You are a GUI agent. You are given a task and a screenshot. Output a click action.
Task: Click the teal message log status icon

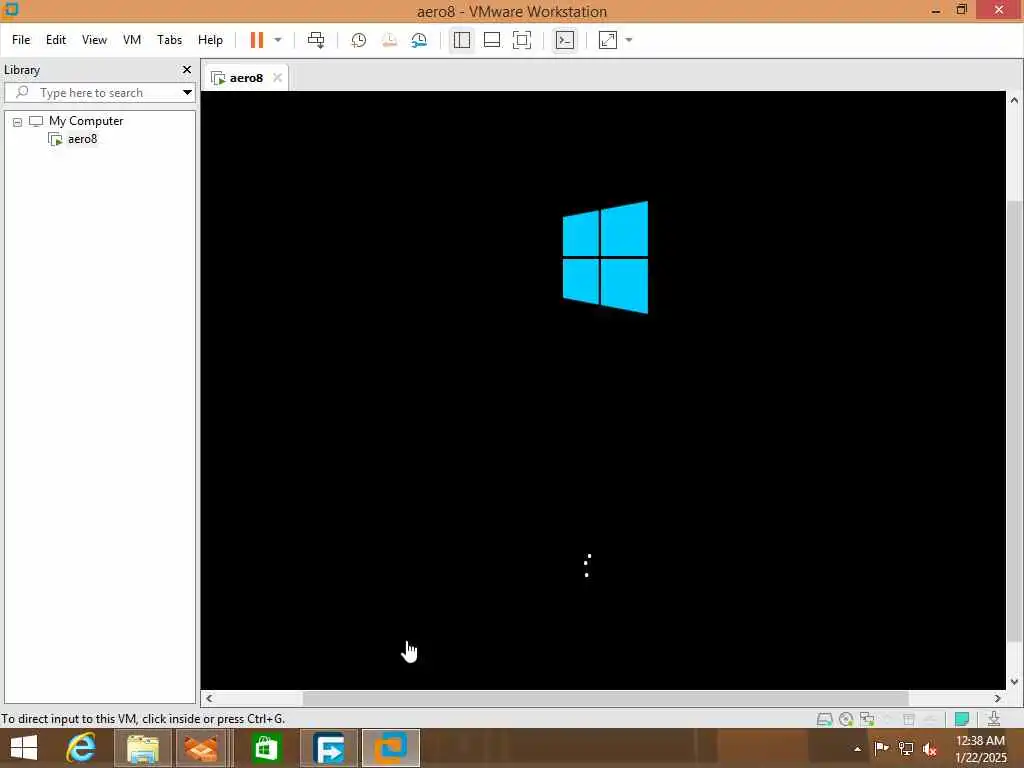coord(962,719)
